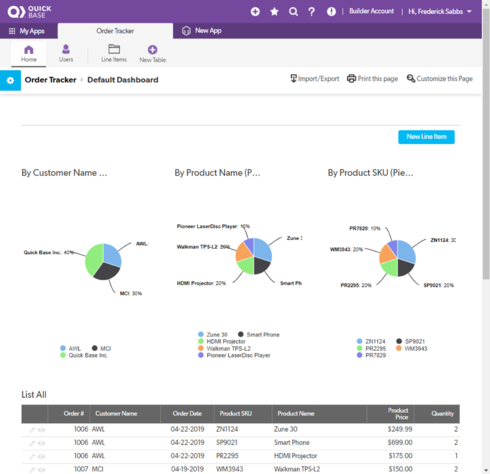Viewport: 490px width, 474px height.
Task: Toggle Zune 30 legend item
Action: pyautogui.click(x=213, y=334)
